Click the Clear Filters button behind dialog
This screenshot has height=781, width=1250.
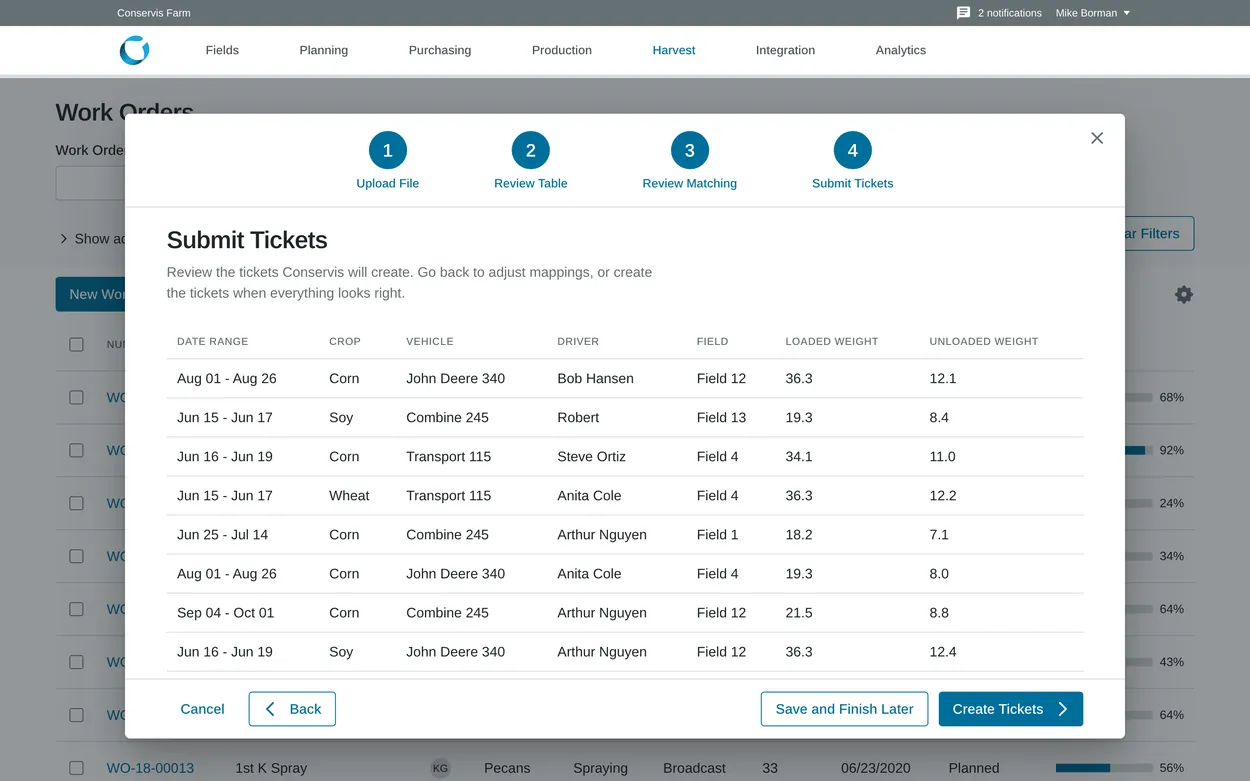point(1159,233)
